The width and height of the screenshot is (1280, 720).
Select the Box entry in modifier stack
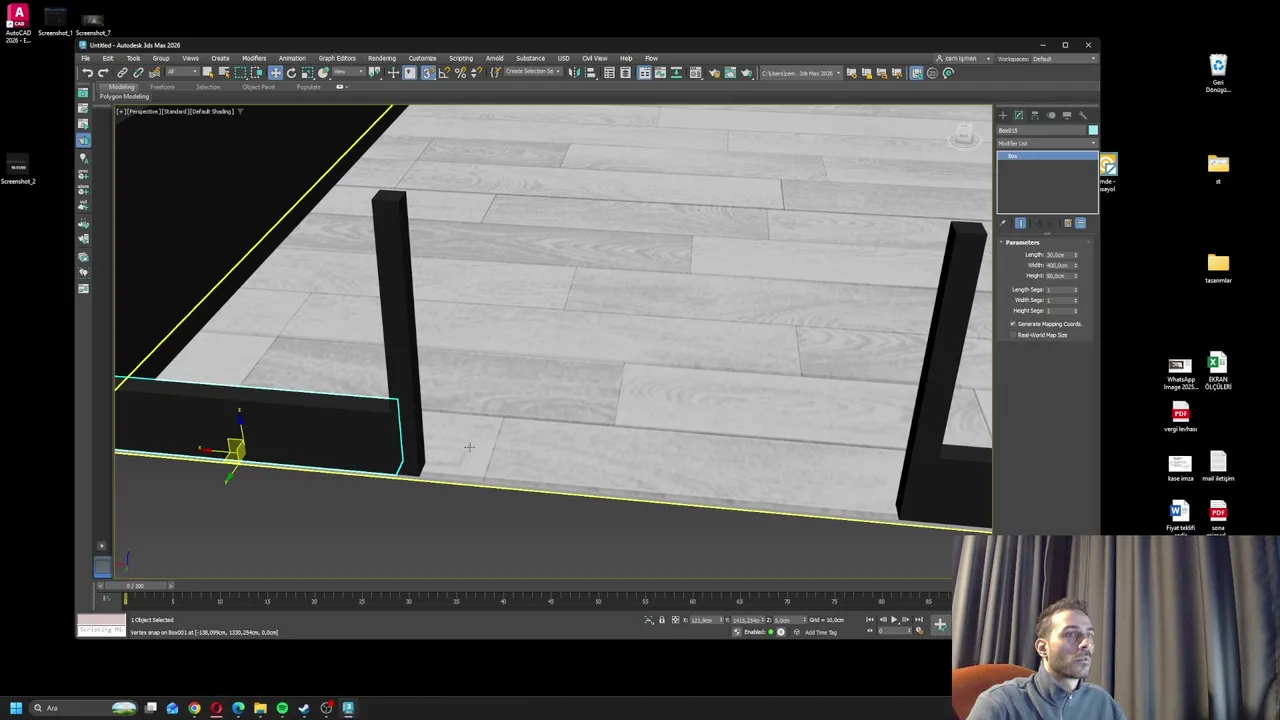pyautogui.click(x=1047, y=156)
